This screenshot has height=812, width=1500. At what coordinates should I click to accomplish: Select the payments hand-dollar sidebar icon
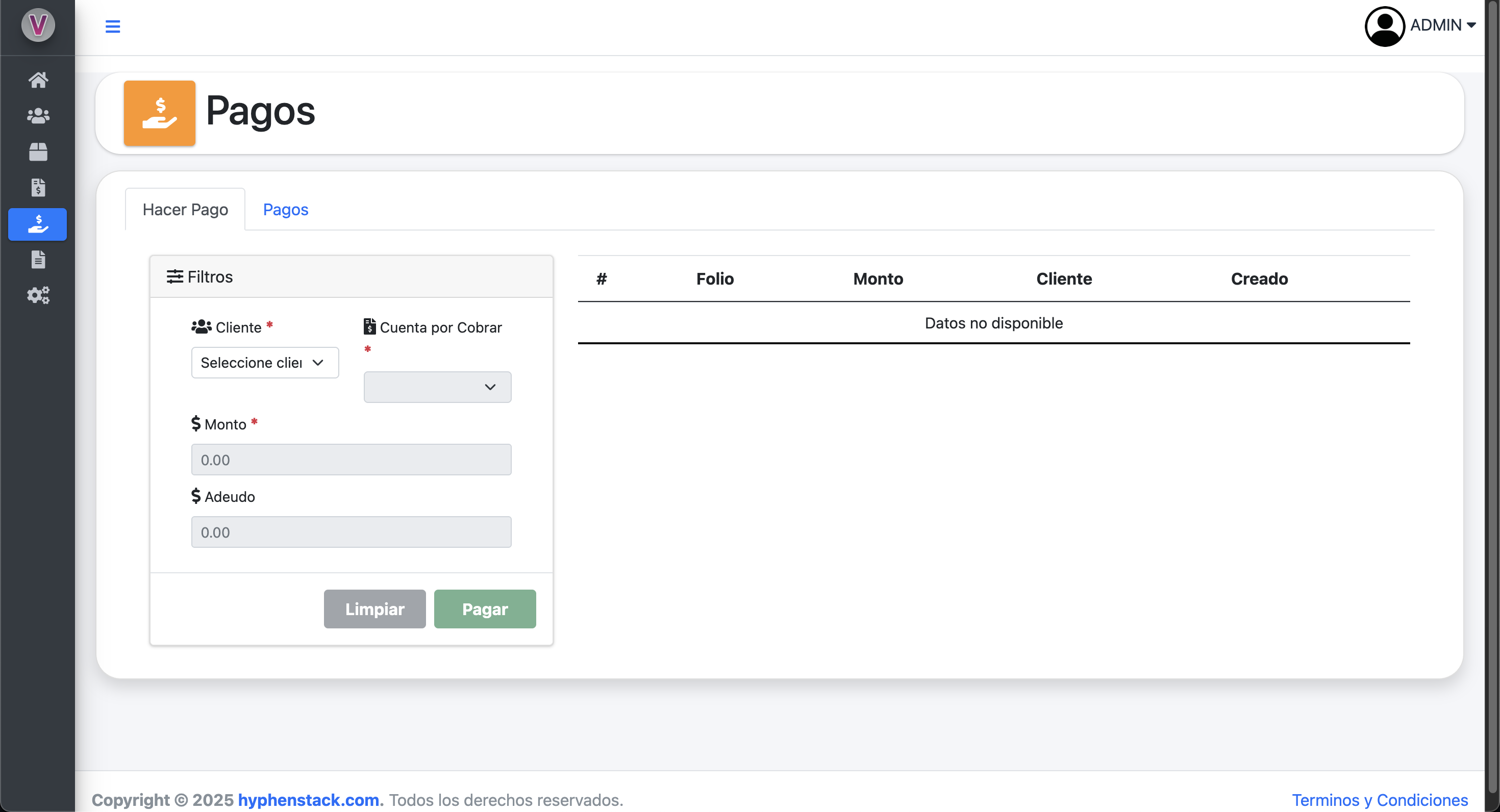(38, 224)
